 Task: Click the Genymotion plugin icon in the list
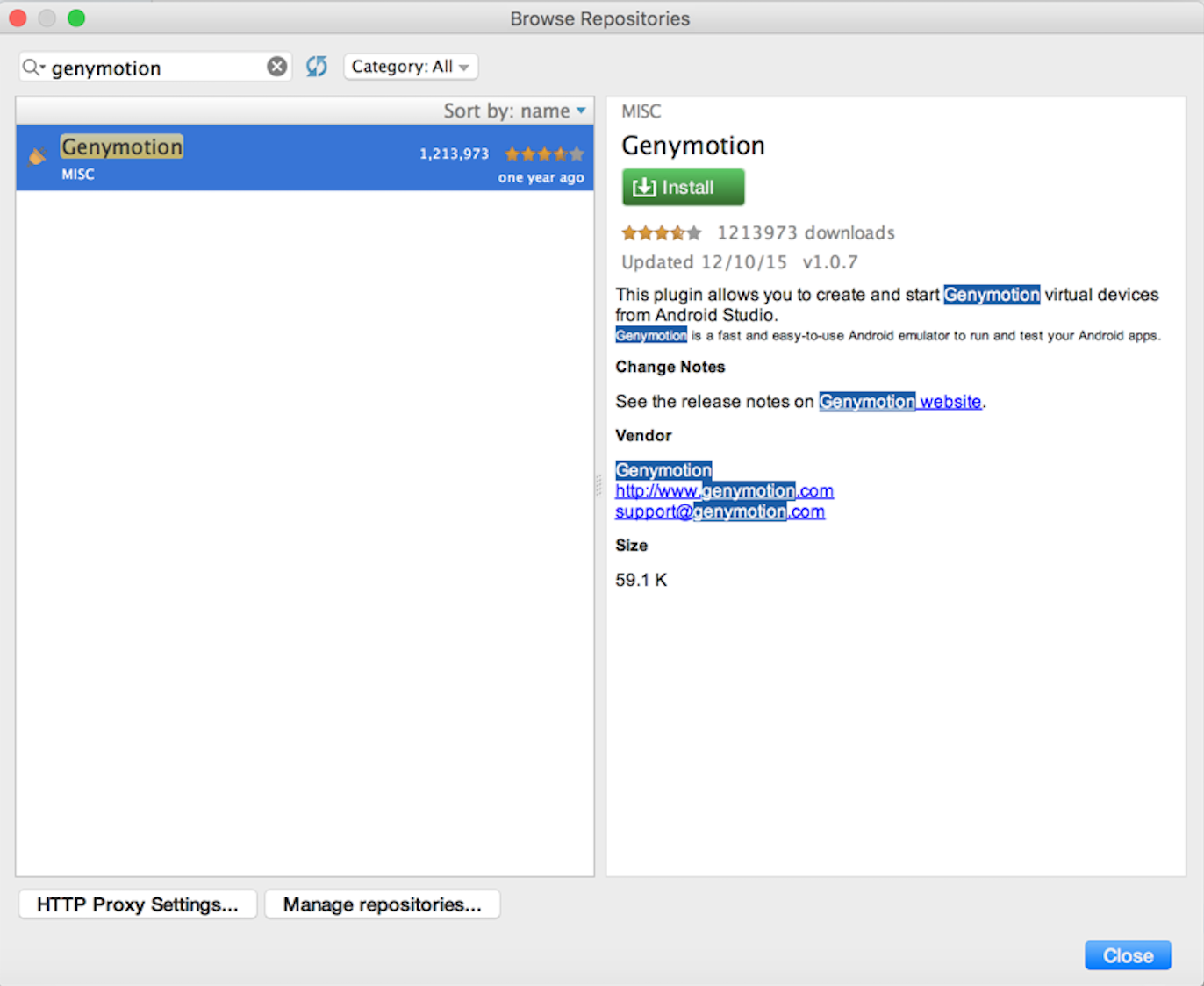pyautogui.click(x=37, y=156)
